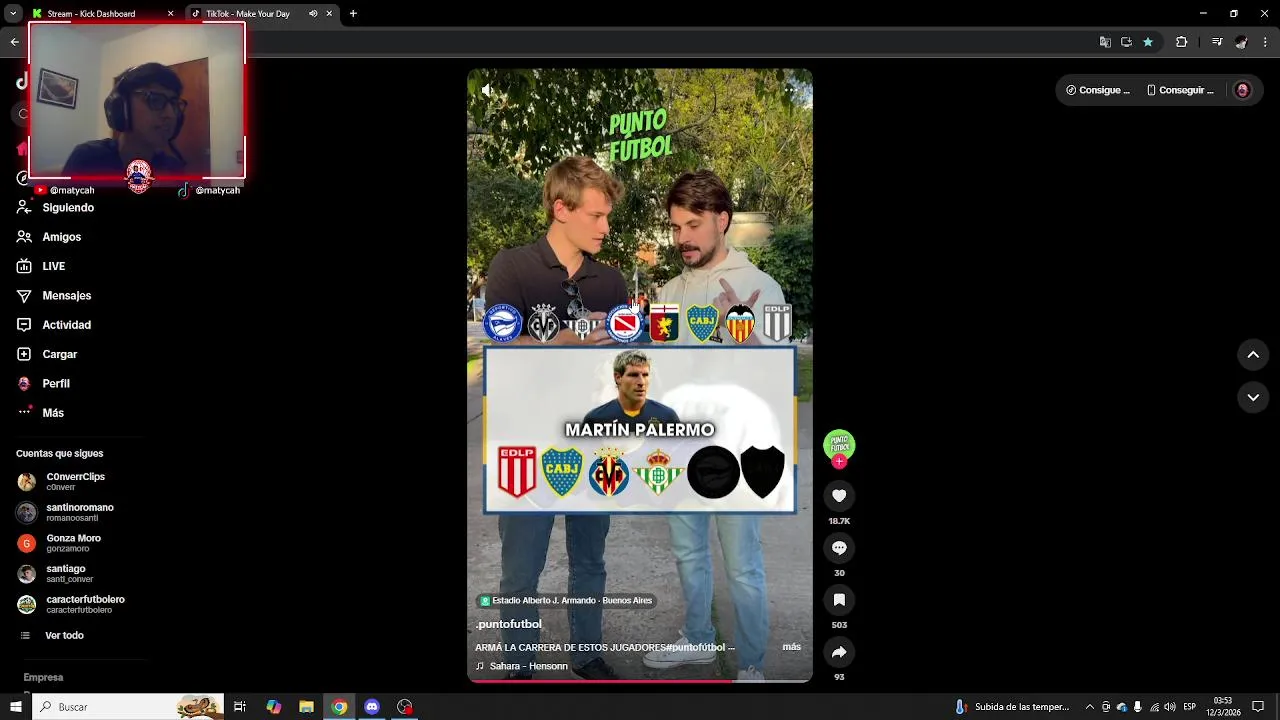The width and height of the screenshot is (1280, 720).
Task: Open the weather widget Subida de las temper...
Action: click(x=1013, y=707)
